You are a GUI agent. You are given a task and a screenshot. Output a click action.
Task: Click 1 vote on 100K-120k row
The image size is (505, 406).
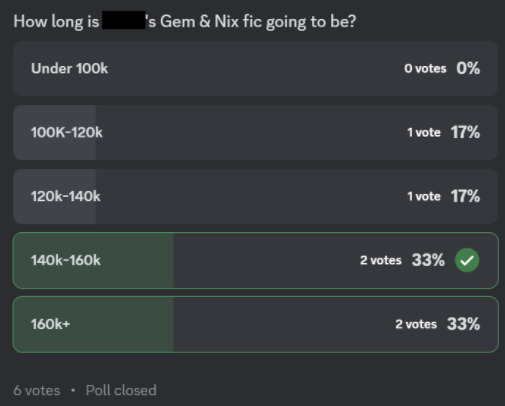pyautogui.click(x=424, y=132)
